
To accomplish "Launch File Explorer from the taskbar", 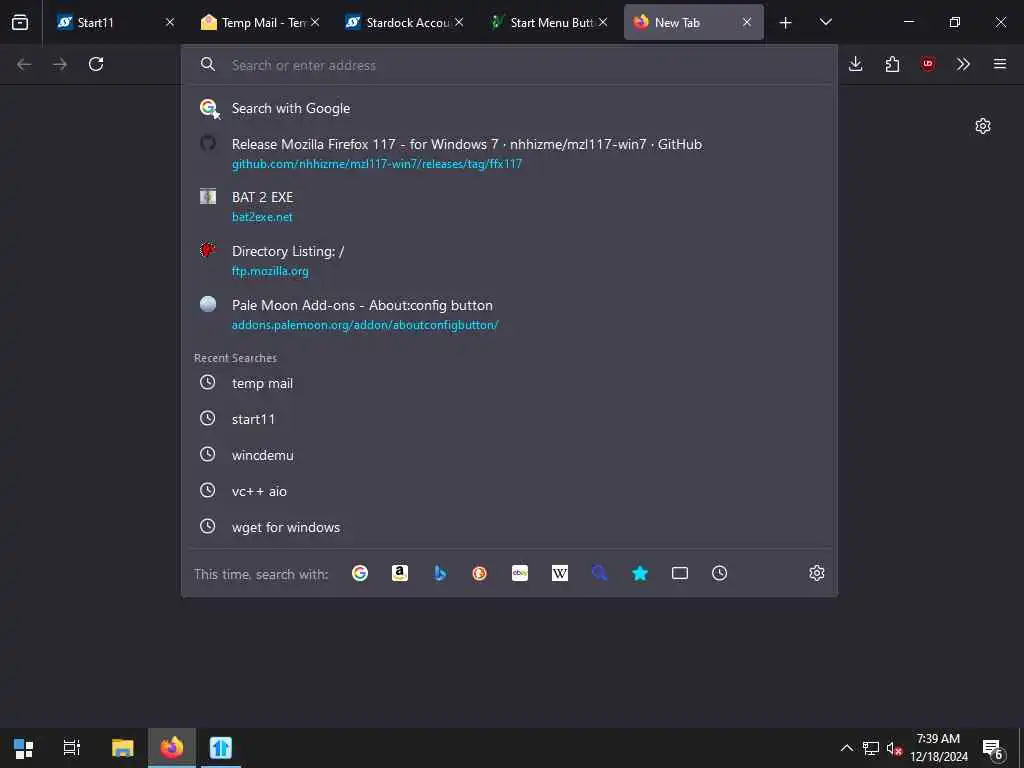I will coord(122,748).
